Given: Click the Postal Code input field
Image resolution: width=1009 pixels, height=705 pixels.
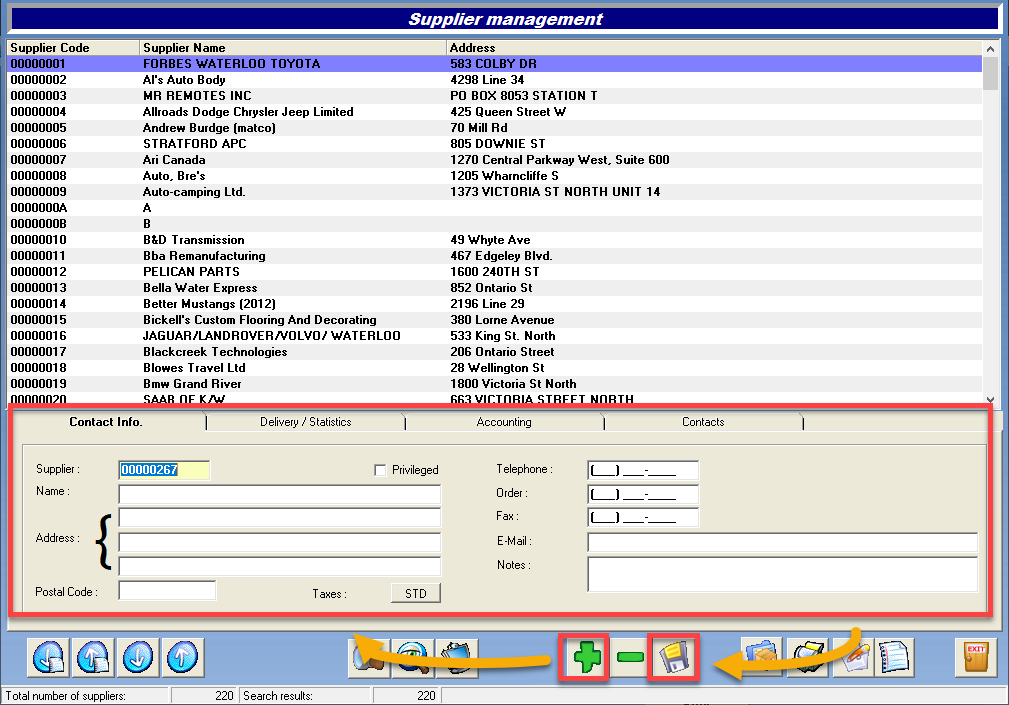Looking at the screenshot, I should pos(167,591).
